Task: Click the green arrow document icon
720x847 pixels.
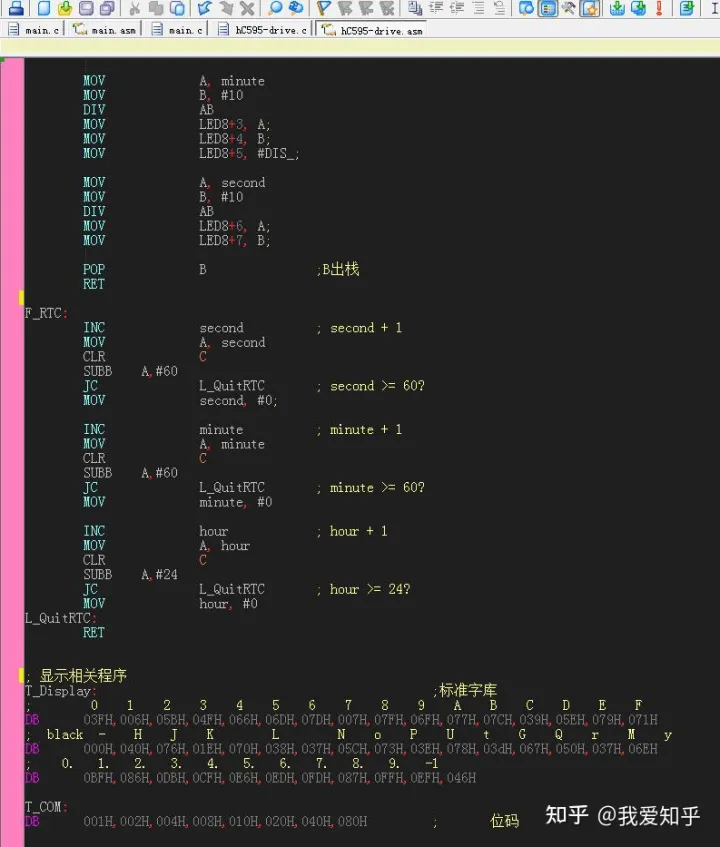Action: pos(687,8)
